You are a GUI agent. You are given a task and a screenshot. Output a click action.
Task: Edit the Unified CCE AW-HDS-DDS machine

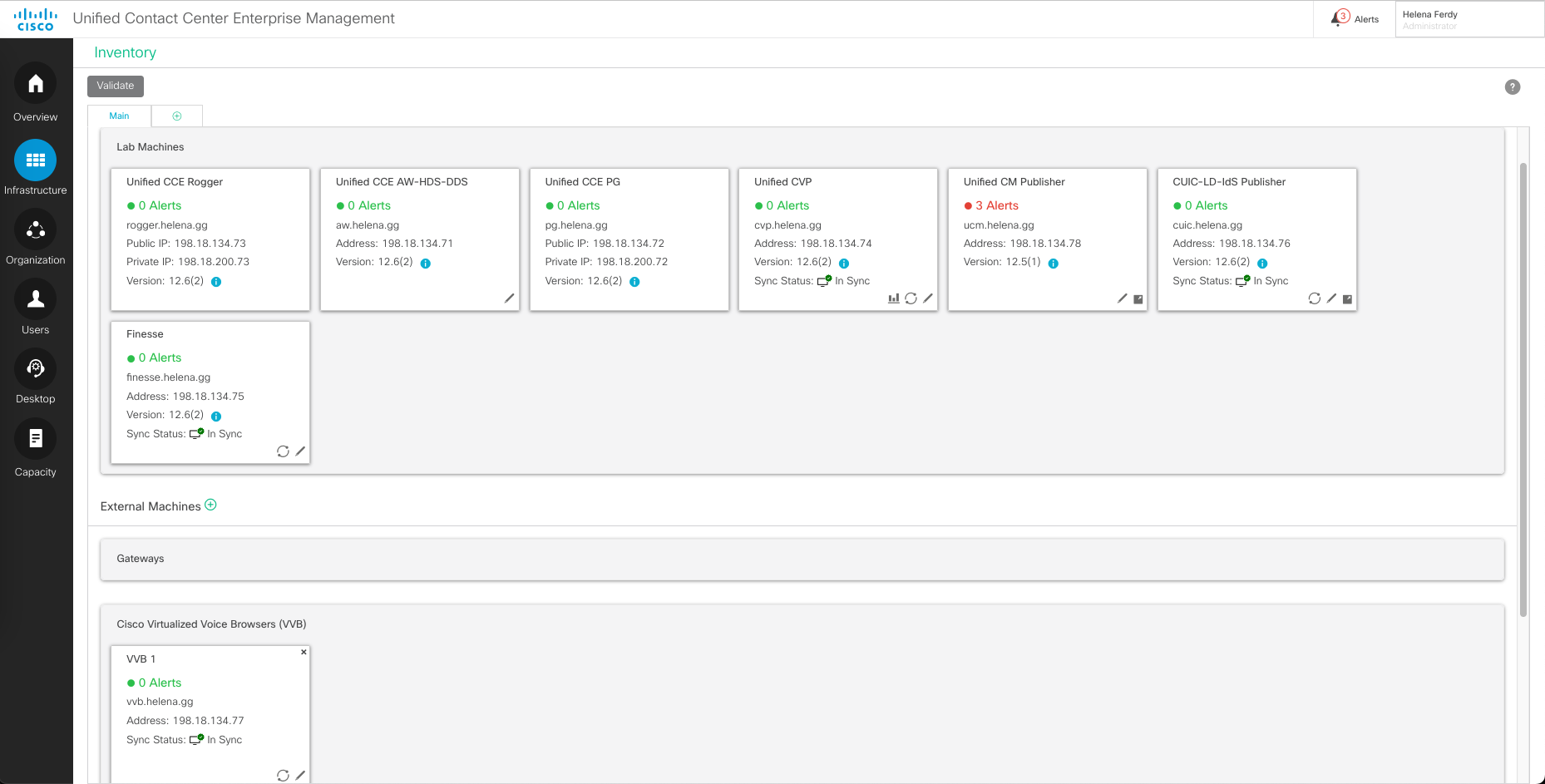(x=509, y=298)
